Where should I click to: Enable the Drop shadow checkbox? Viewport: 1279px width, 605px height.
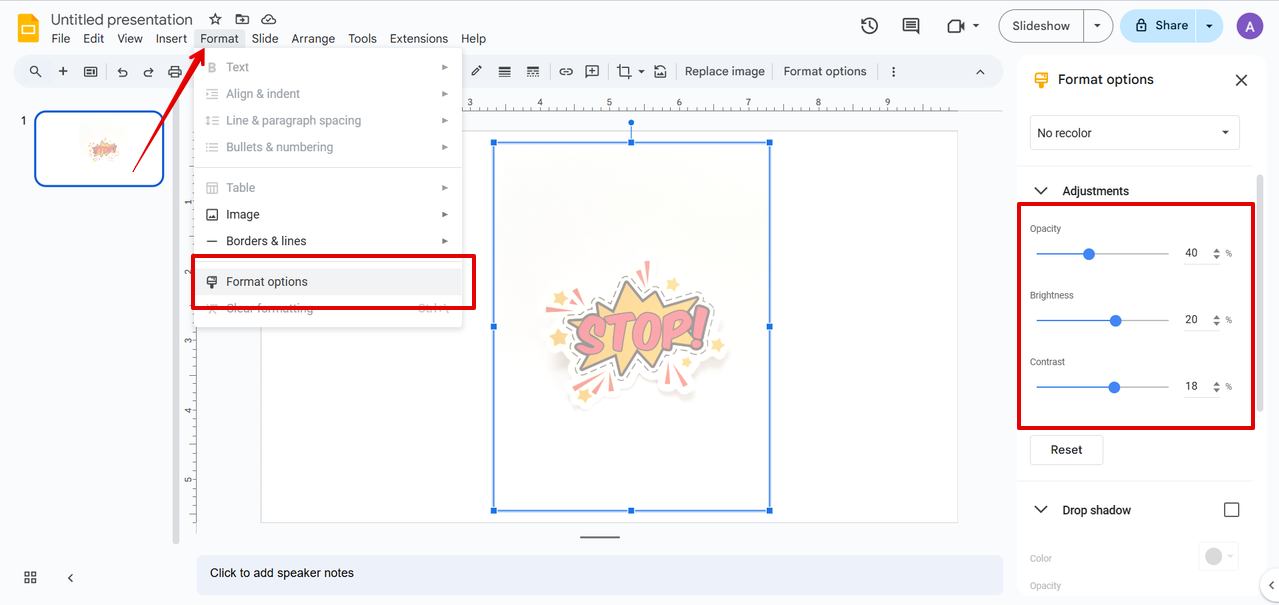click(1231, 510)
